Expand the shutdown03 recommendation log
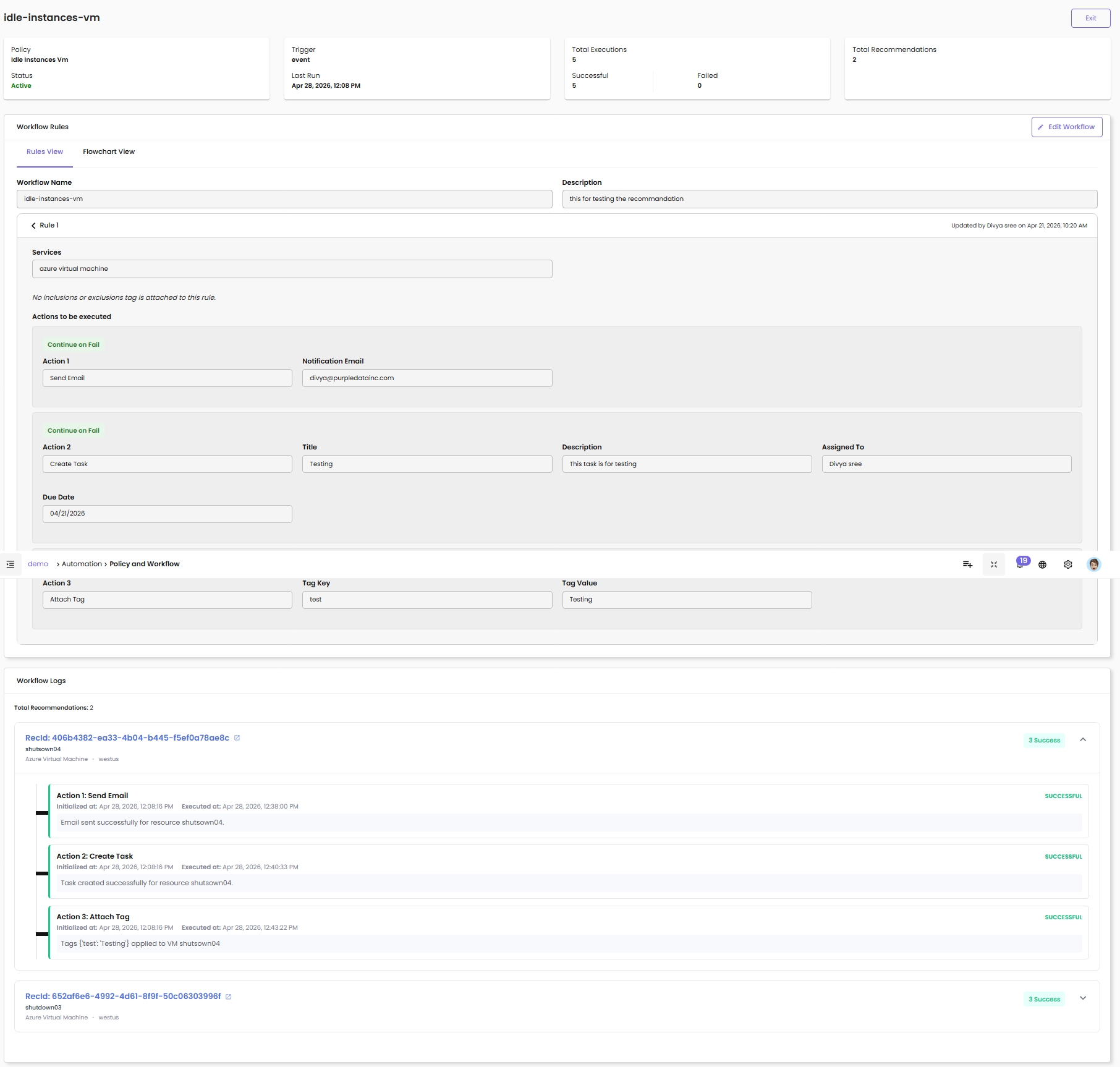 pyautogui.click(x=1083, y=998)
